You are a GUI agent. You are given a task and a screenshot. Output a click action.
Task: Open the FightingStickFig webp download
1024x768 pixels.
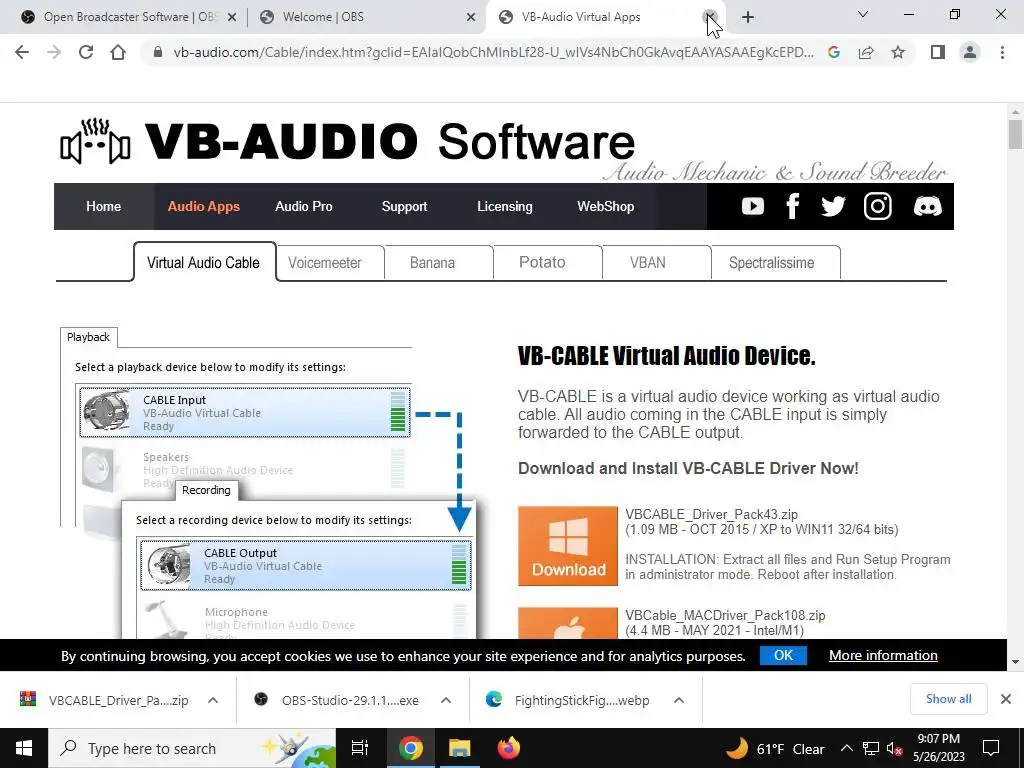570,700
